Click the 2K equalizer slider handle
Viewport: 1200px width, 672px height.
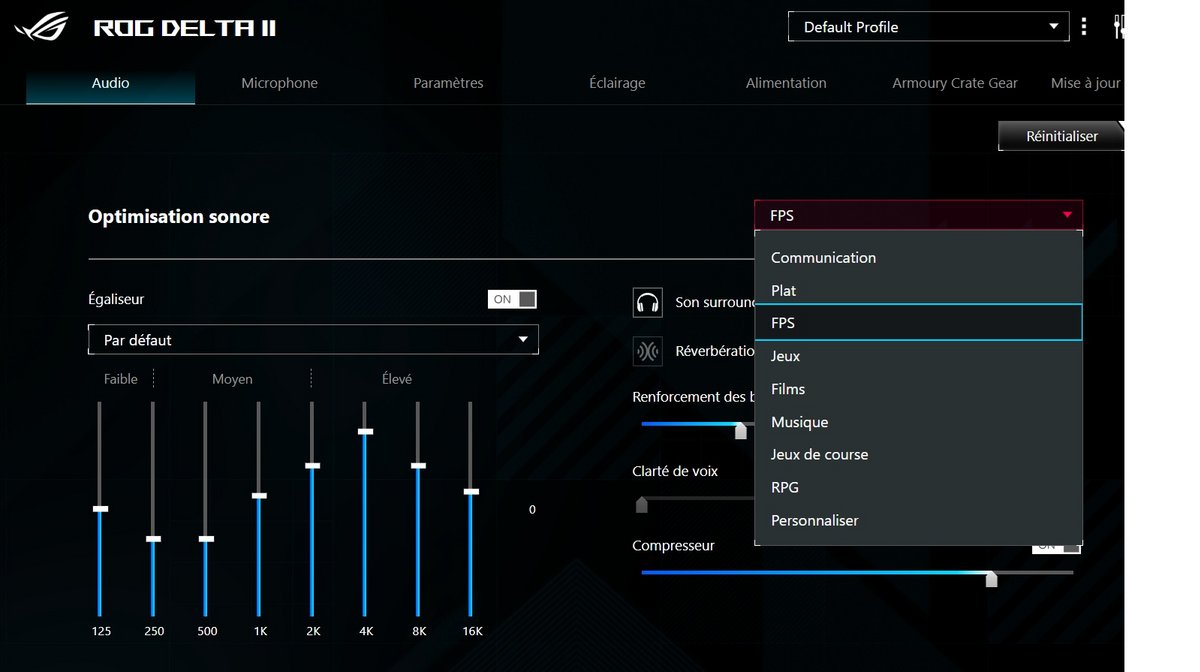tap(312, 466)
